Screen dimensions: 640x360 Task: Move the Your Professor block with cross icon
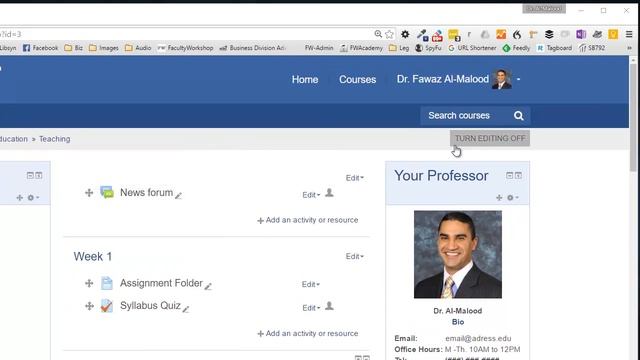point(499,198)
